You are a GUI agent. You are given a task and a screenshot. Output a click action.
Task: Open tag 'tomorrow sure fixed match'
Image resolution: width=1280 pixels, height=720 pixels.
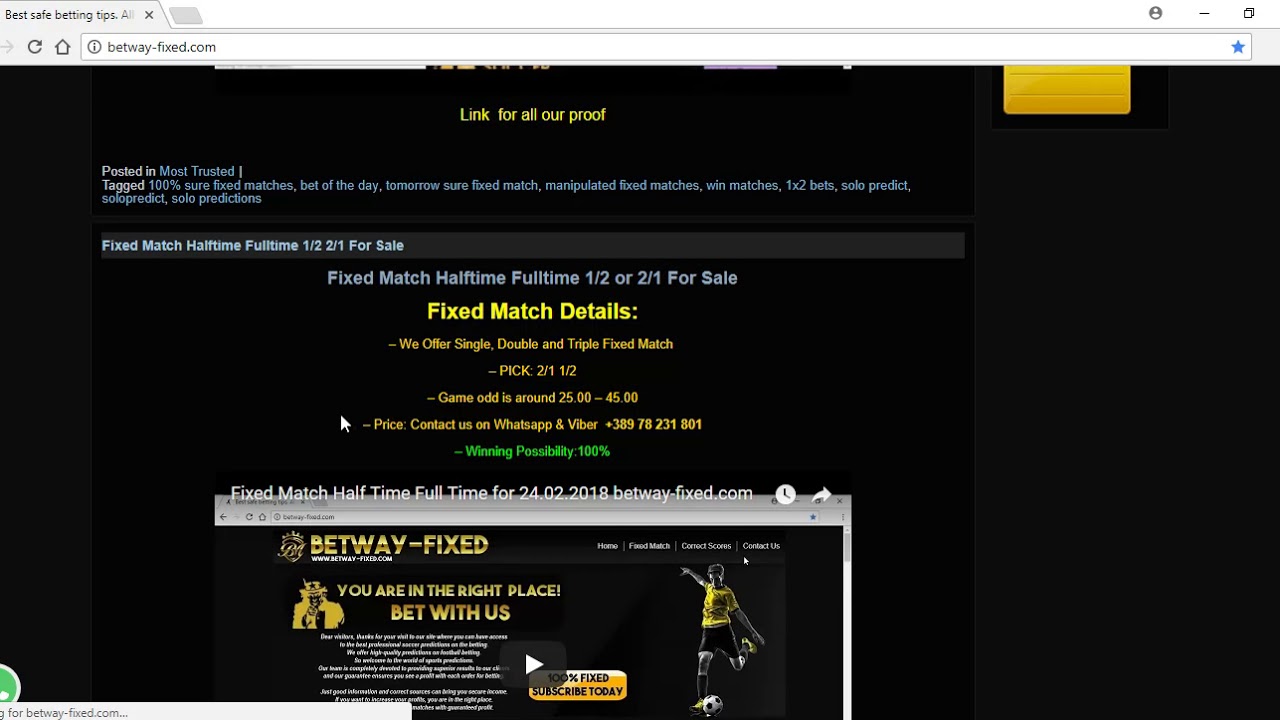click(462, 185)
